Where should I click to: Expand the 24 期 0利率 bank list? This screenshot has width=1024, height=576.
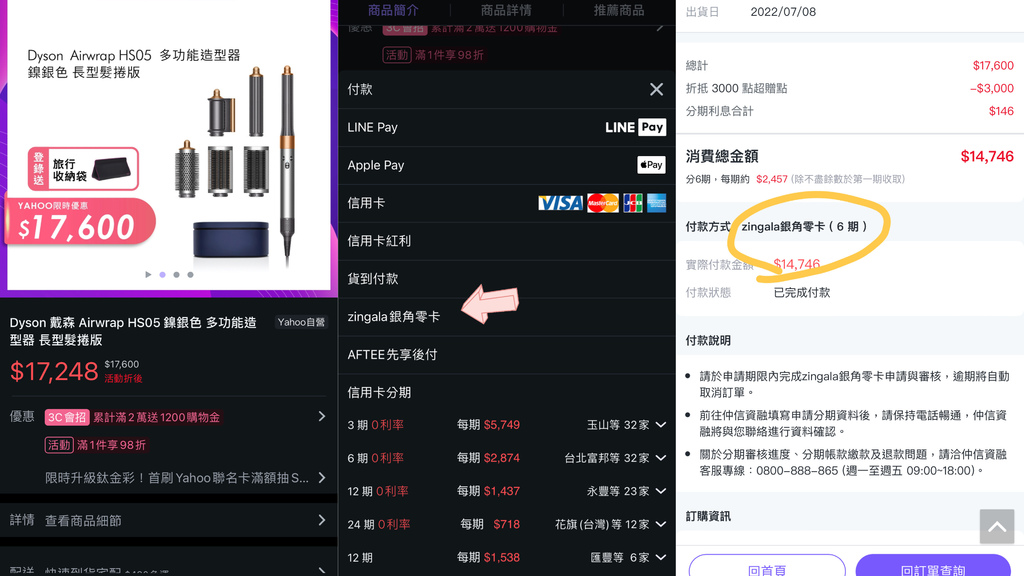coord(661,524)
